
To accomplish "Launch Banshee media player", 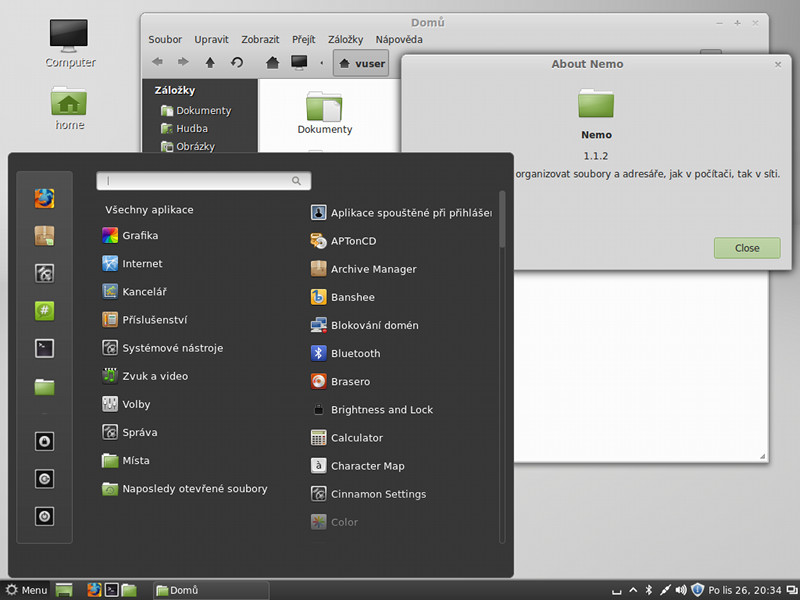I will [343, 297].
